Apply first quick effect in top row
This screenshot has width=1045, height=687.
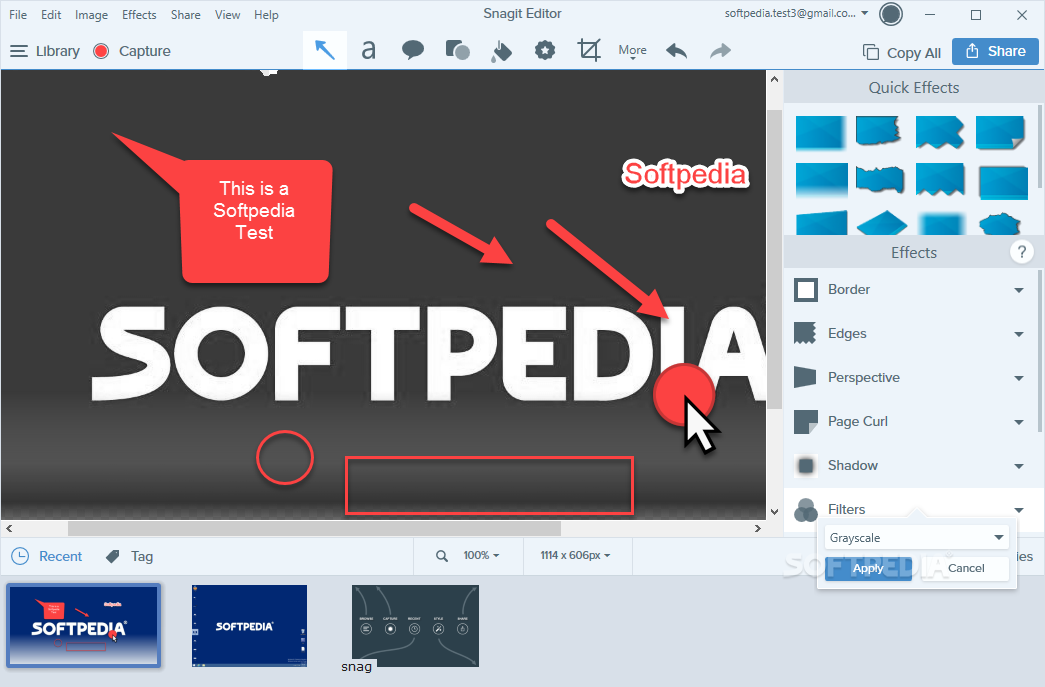(x=820, y=131)
